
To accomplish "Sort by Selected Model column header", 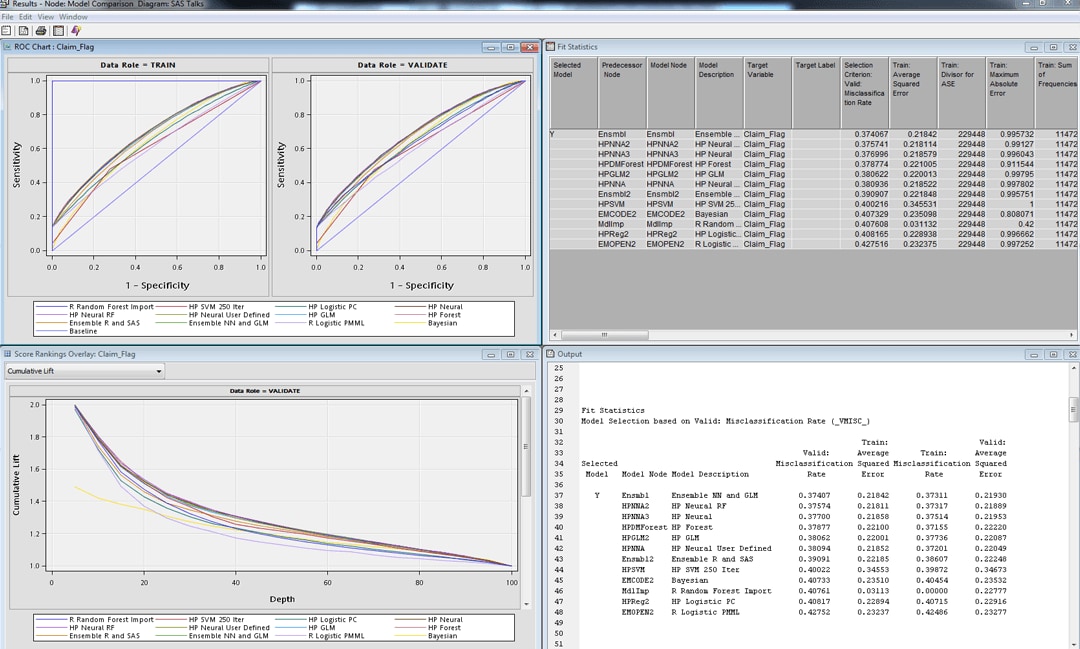I will point(573,93).
